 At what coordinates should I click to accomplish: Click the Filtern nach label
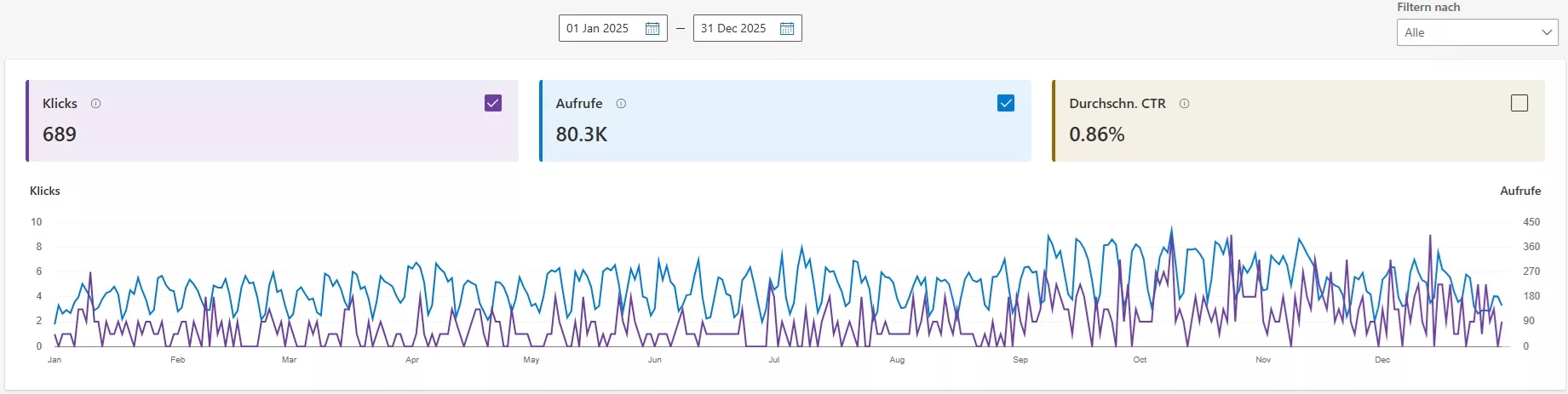tap(1428, 8)
